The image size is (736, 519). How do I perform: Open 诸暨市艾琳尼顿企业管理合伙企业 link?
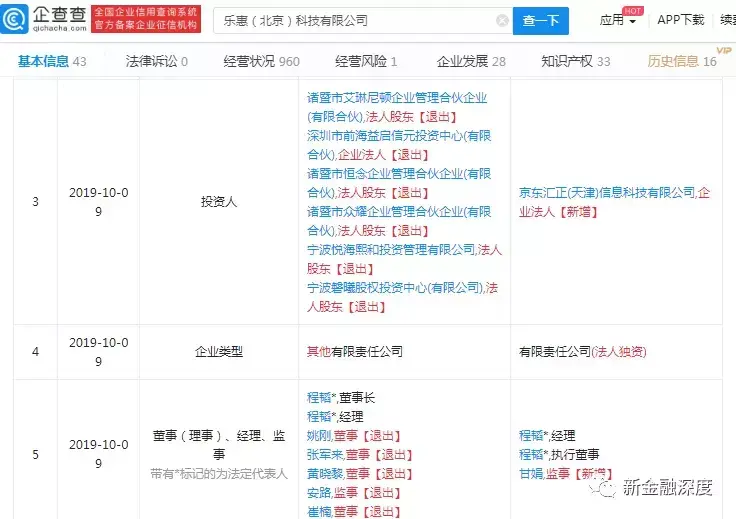pyautogui.click(x=397, y=98)
